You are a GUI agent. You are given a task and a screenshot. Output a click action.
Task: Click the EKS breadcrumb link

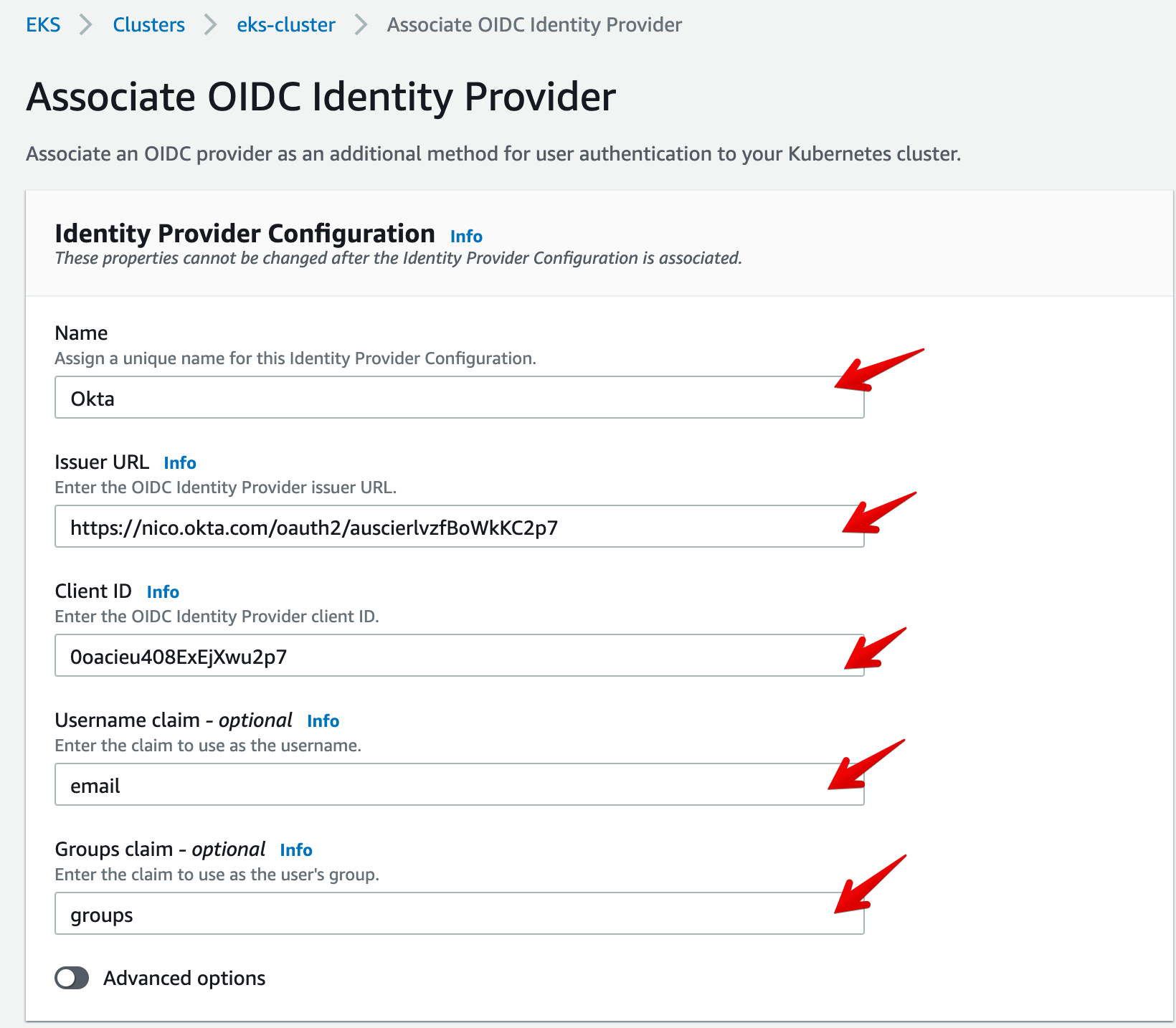click(43, 25)
